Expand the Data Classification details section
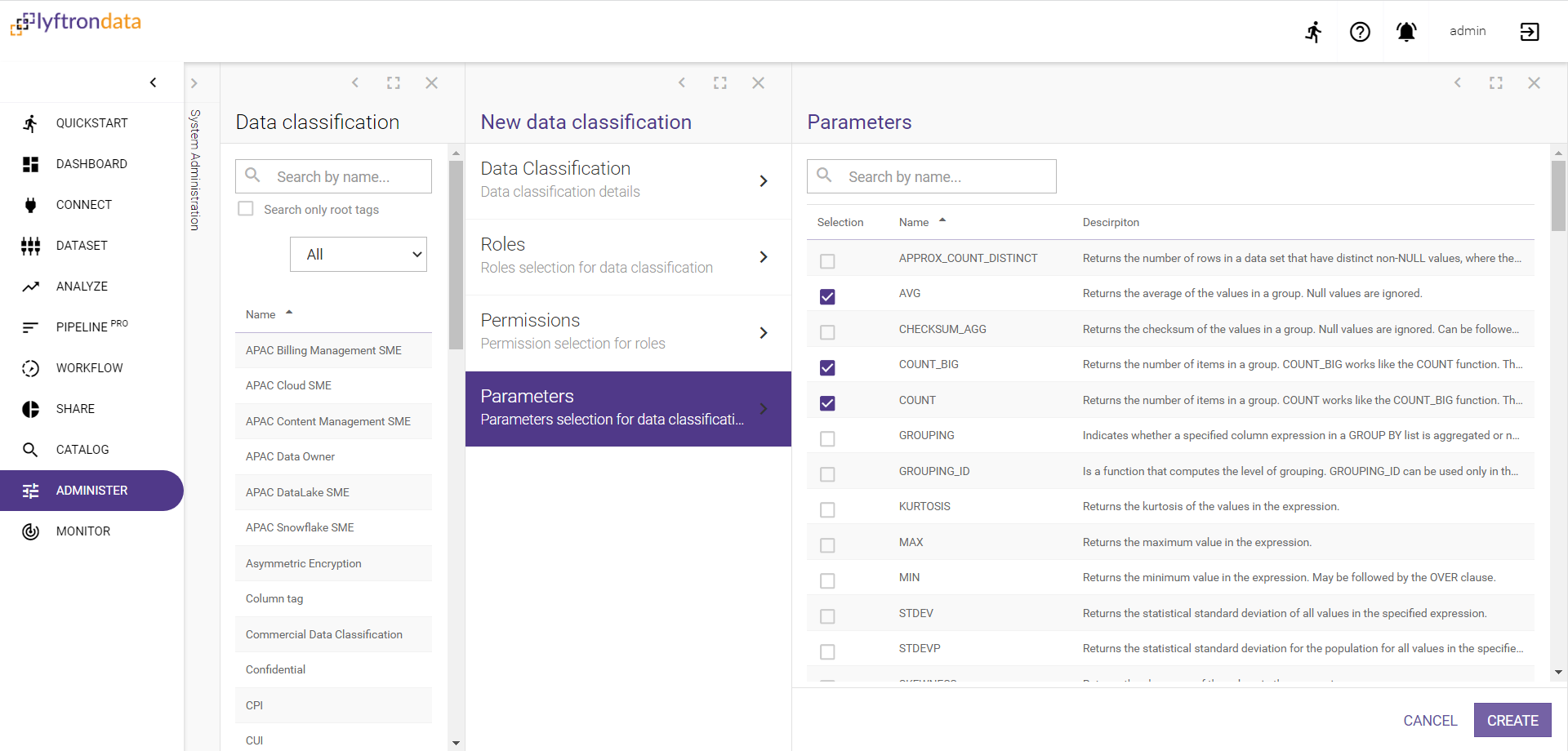 pyautogui.click(x=628, y=180)
